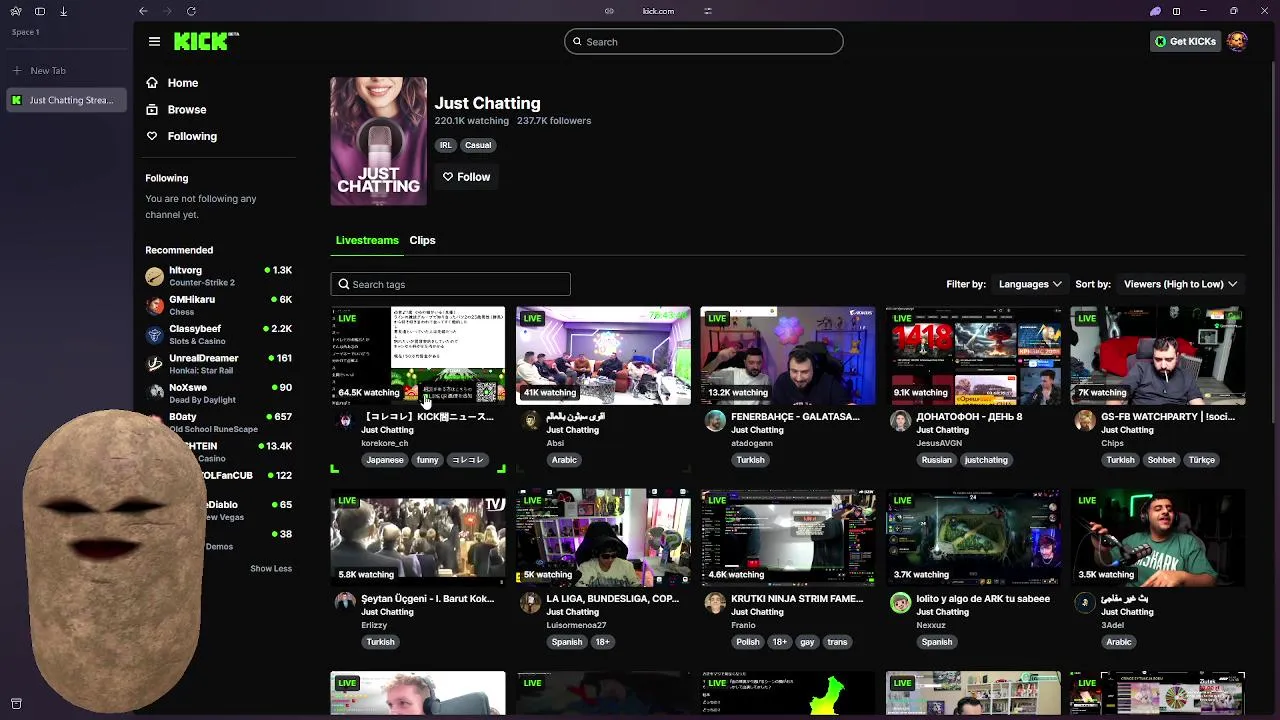This screenshot has height=720, width=1280.
Task: Open streamer name link atadogann
Action: (x=752, y=443)
